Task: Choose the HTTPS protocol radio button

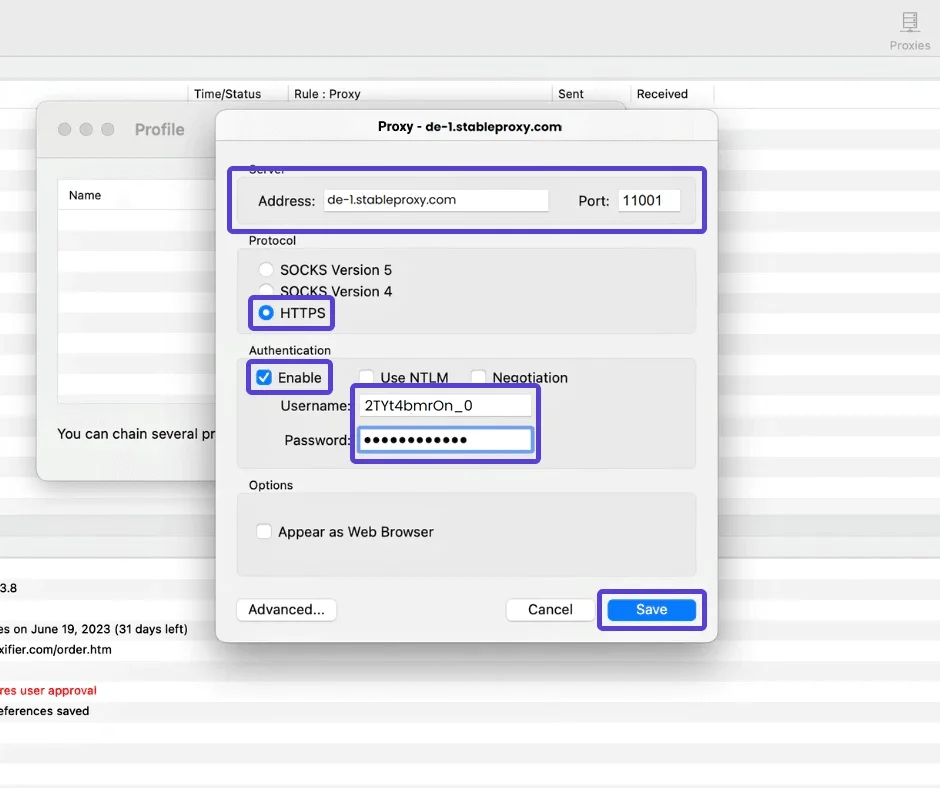Action: 266,313
